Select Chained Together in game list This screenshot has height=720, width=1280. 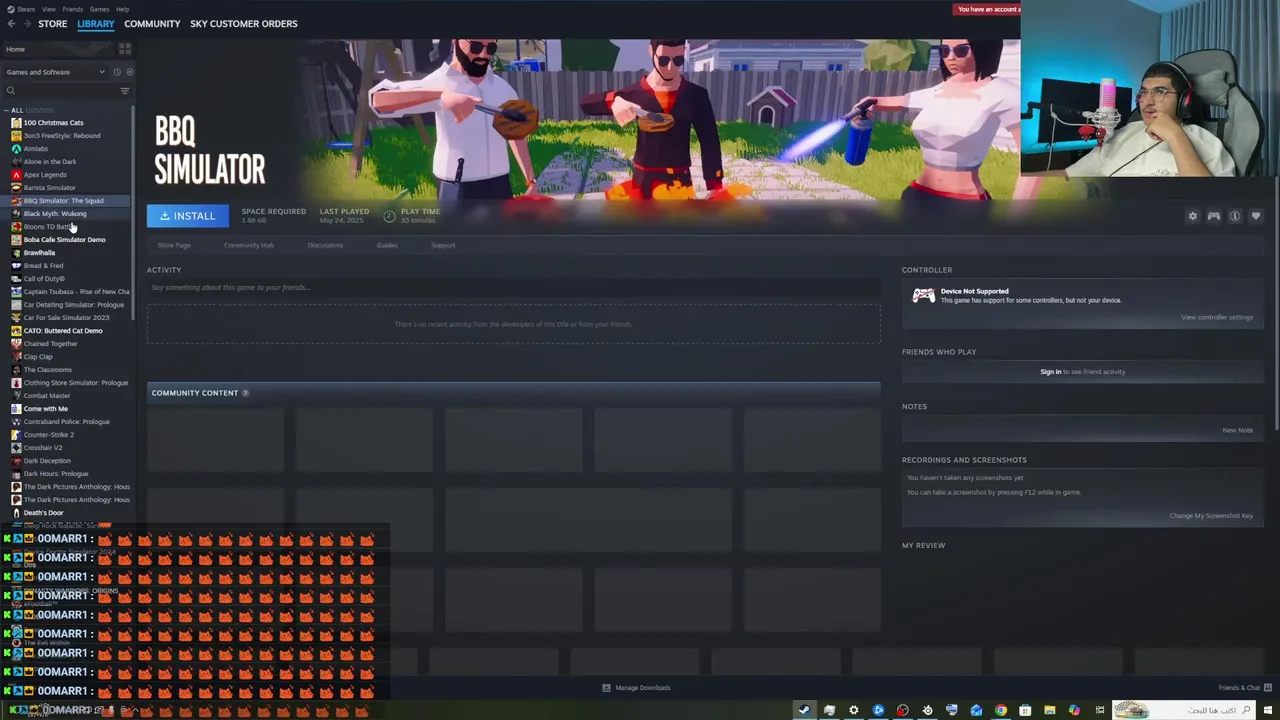[x=50, y=344]
